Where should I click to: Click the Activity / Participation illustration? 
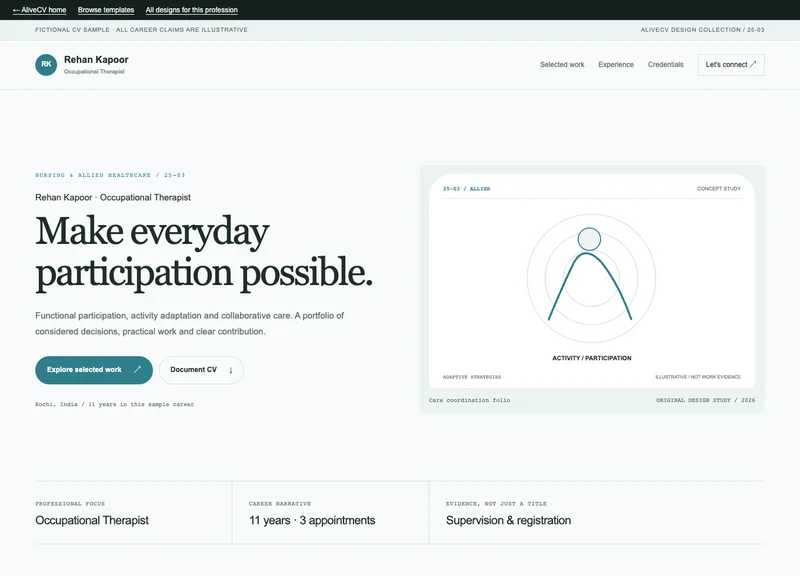(x=591, y=278)
